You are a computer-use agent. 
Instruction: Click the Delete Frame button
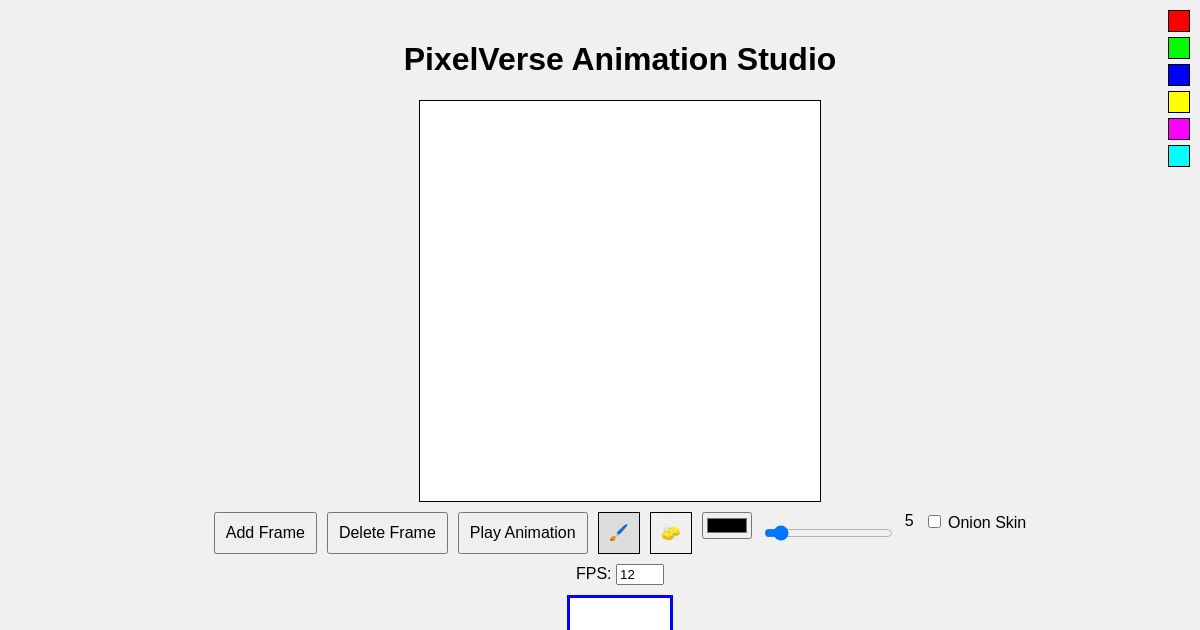(387, 533)
